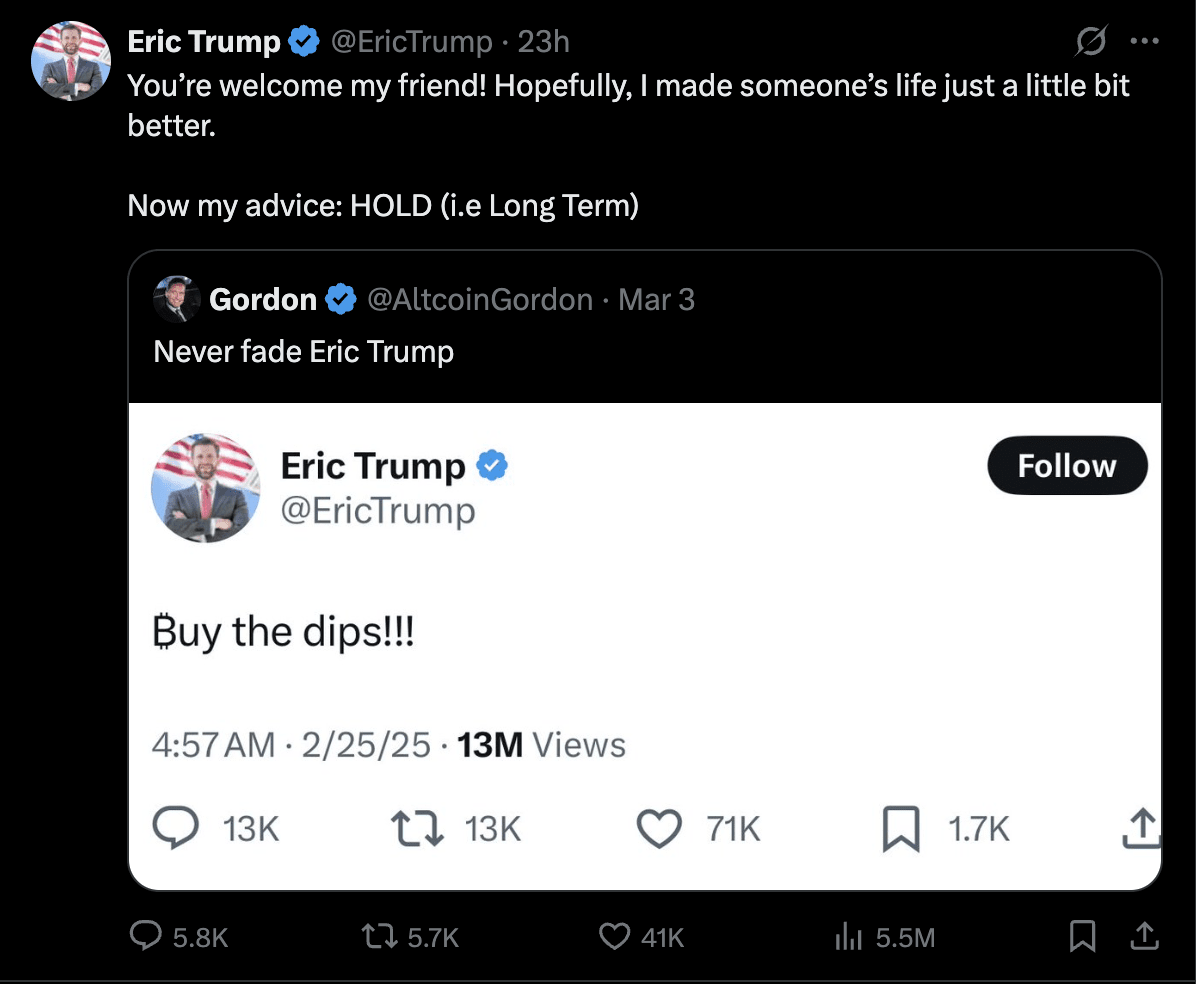Click the Grok slashed-circle icon
Screen dimensions: 1196x984
click(x=1091, y=41)
